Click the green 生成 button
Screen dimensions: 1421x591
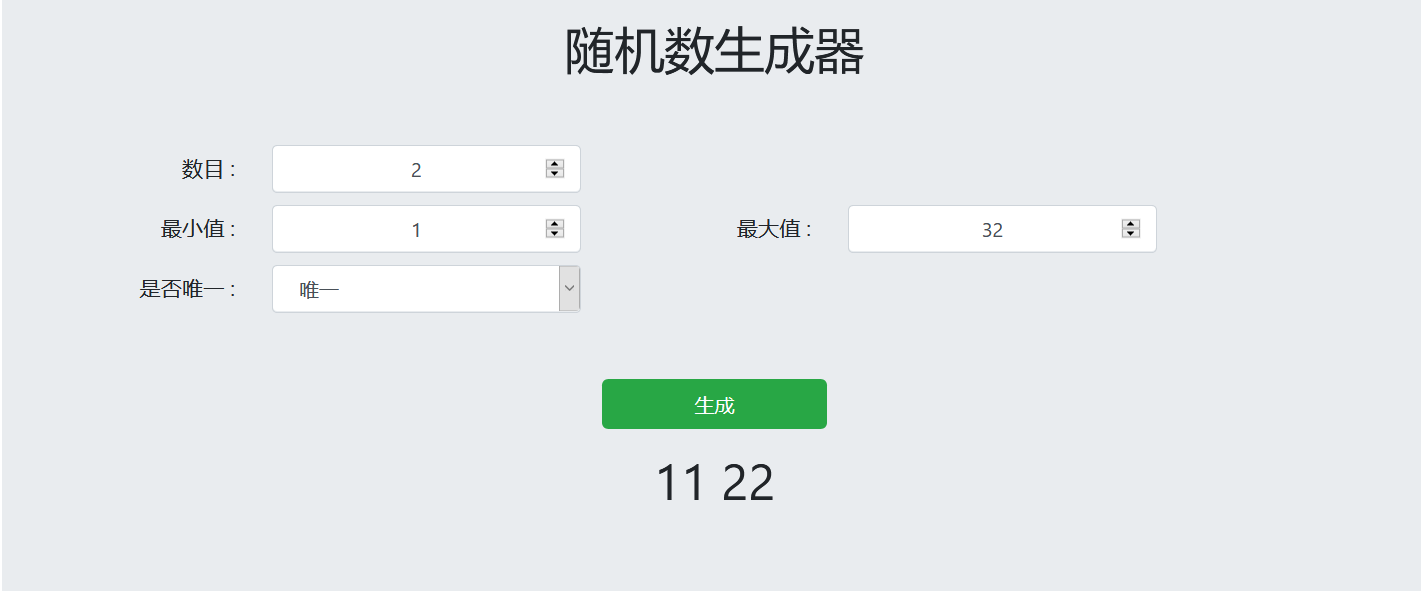pyautogui.click(x=714, y=404)
